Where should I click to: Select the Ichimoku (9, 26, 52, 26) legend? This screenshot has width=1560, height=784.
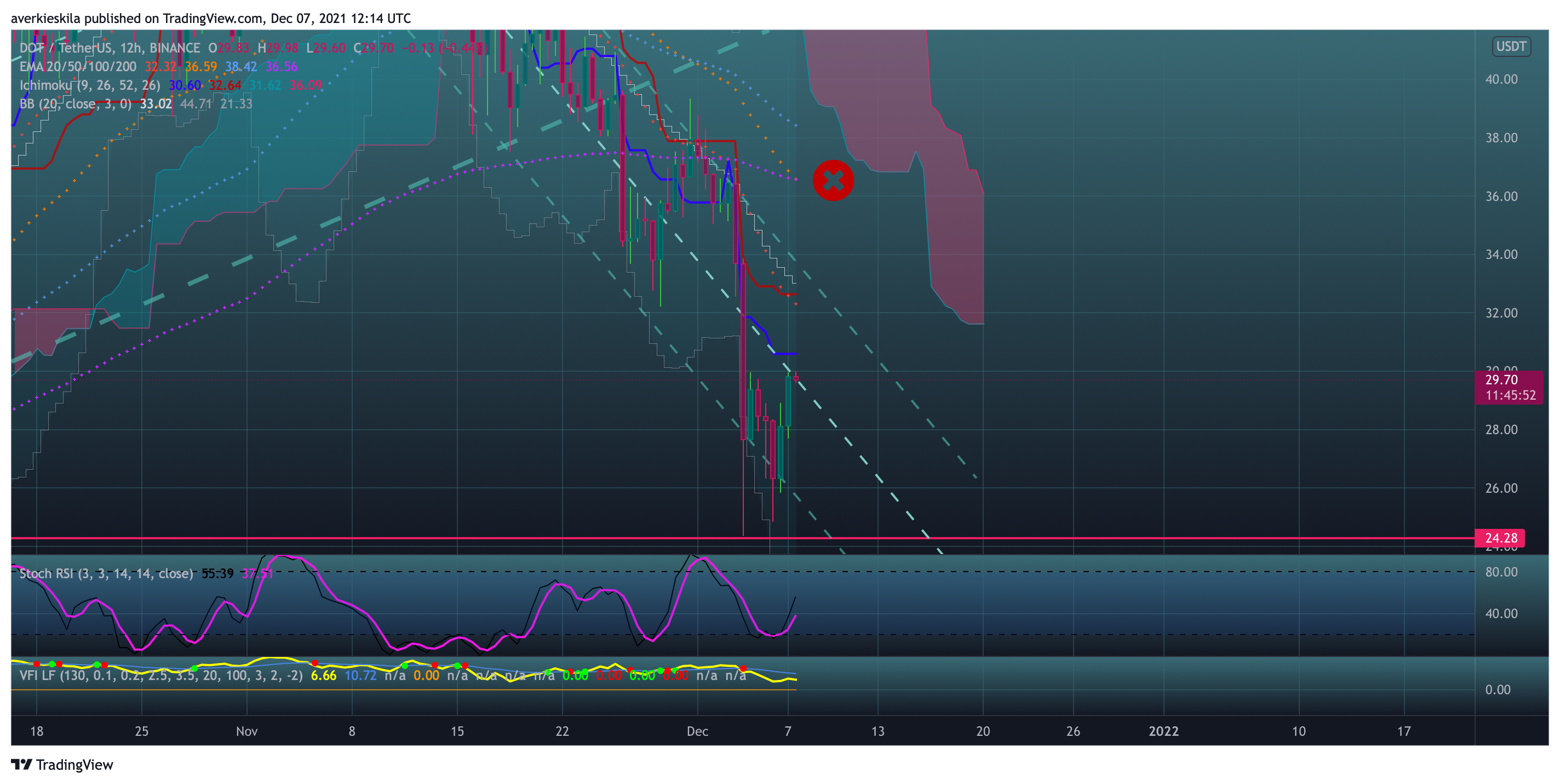click(x=90, y=85)
